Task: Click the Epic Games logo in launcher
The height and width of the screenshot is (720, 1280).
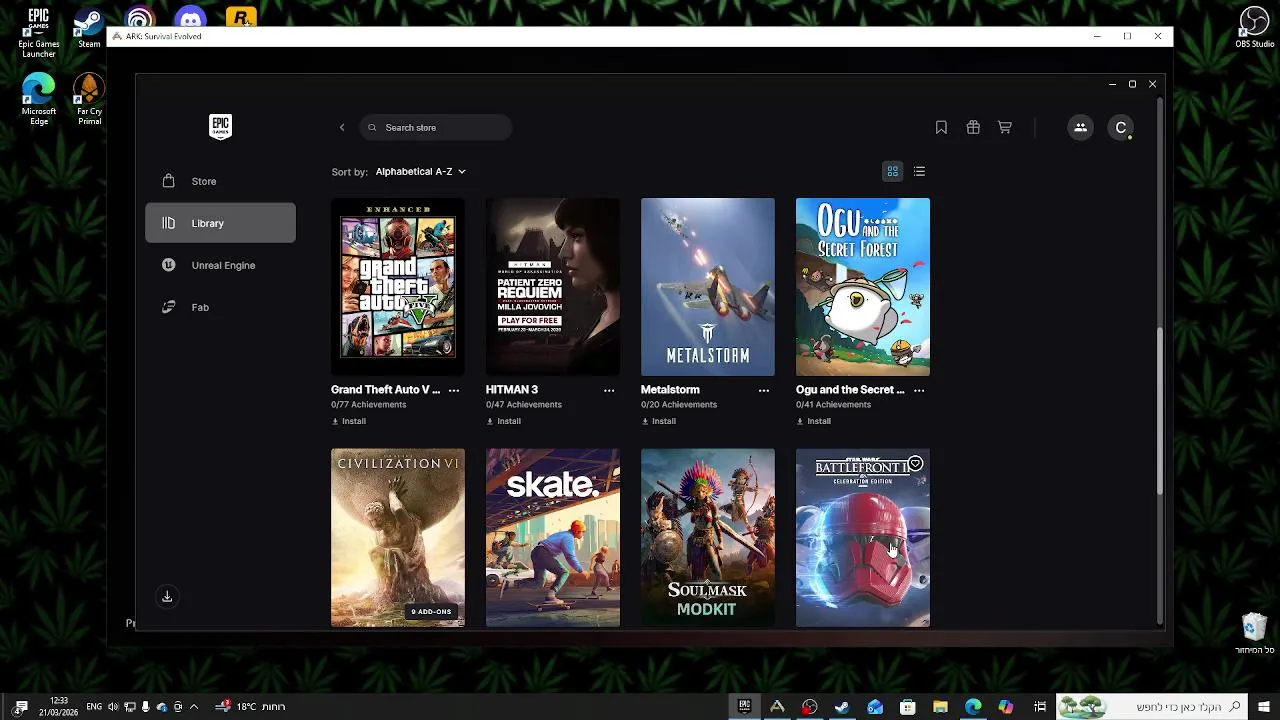Action: click(221, 126)
